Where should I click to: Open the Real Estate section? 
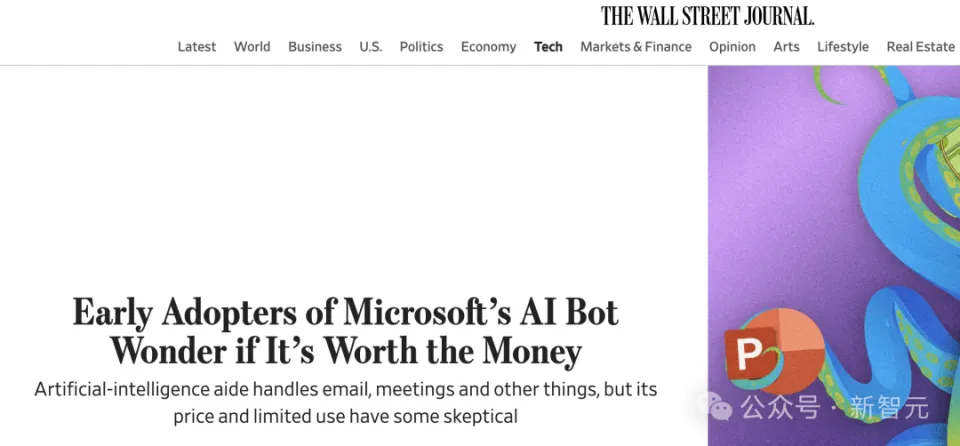coord(920,47)
